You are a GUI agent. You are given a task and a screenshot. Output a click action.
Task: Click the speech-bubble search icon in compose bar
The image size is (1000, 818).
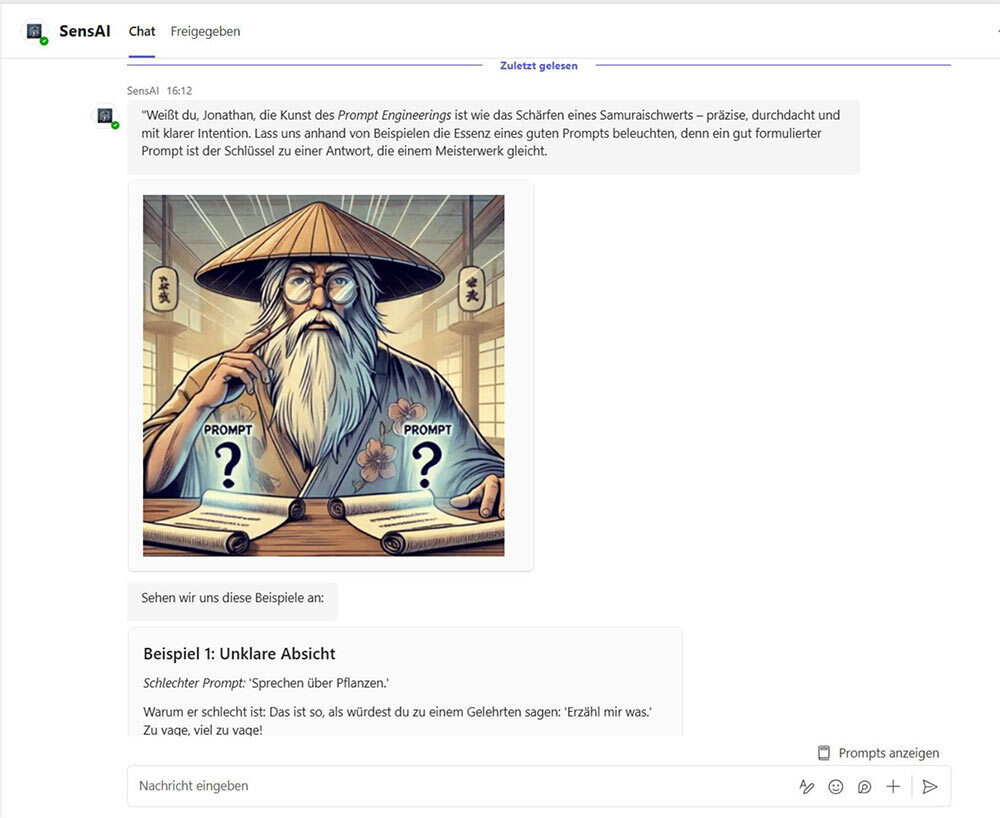(864, 786)
